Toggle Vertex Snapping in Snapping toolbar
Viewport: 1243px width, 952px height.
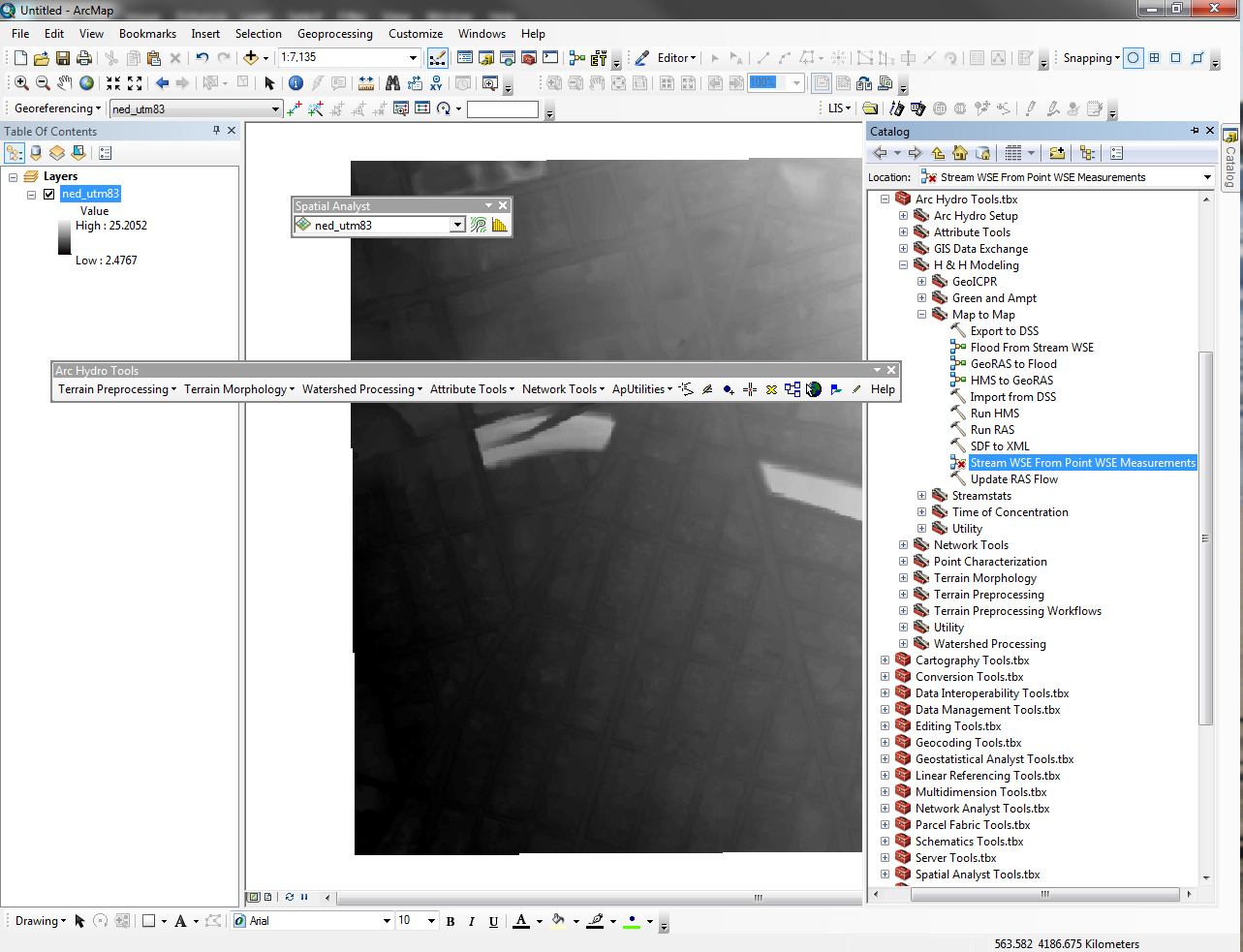tap(1175, 58)
